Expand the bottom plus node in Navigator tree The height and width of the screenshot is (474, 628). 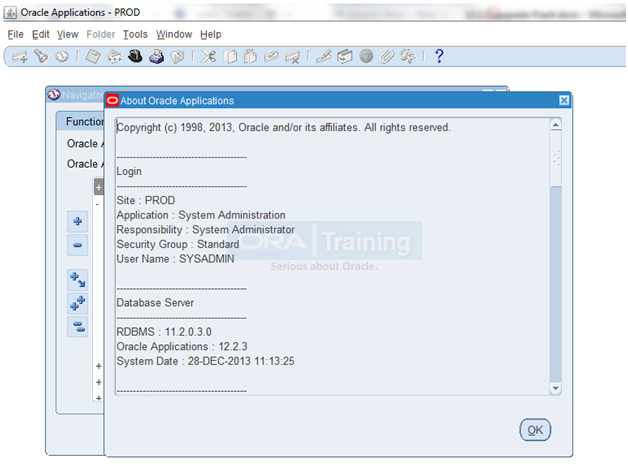(99, 398)
